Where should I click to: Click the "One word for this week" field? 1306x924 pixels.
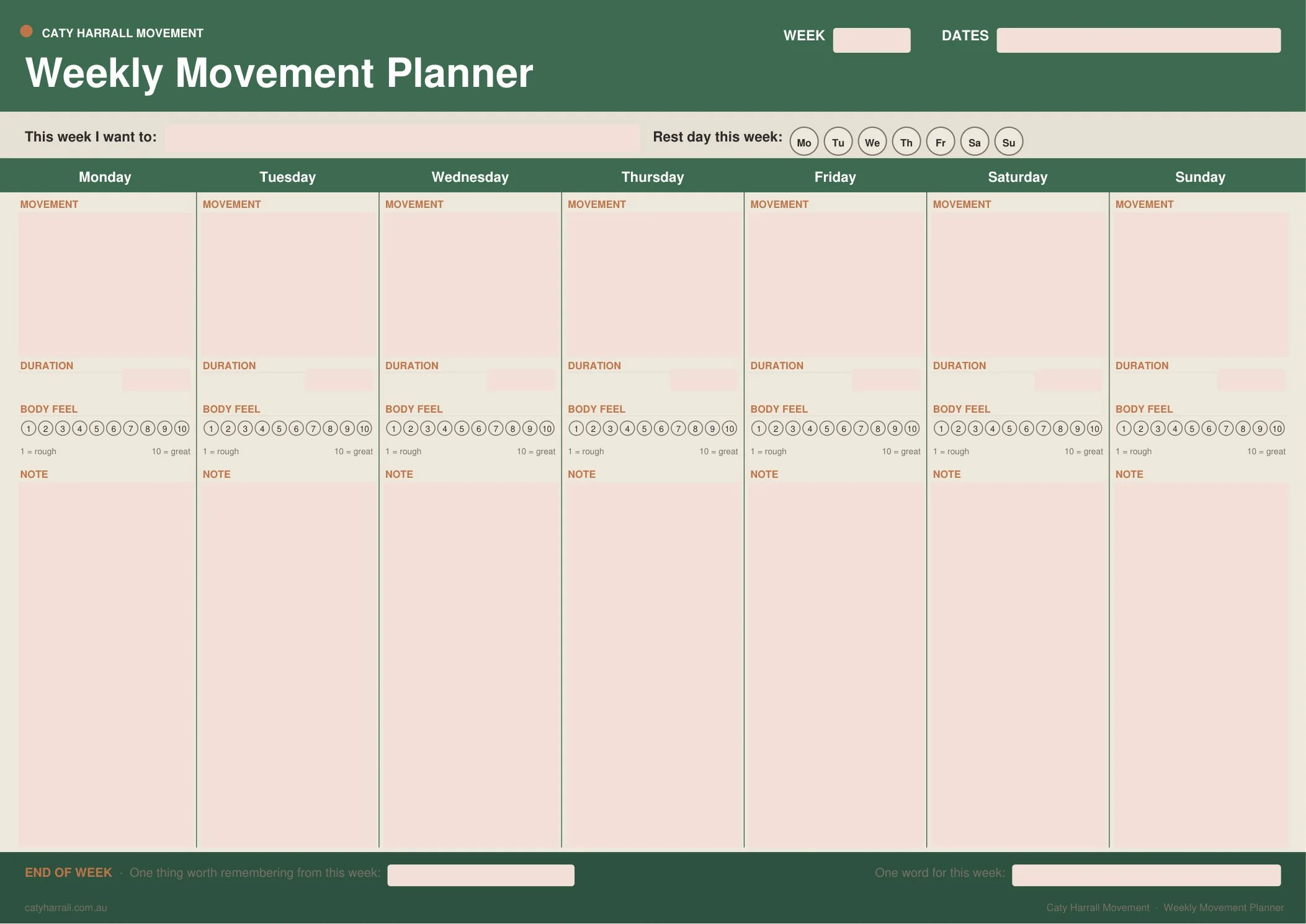click(1146, 874)
